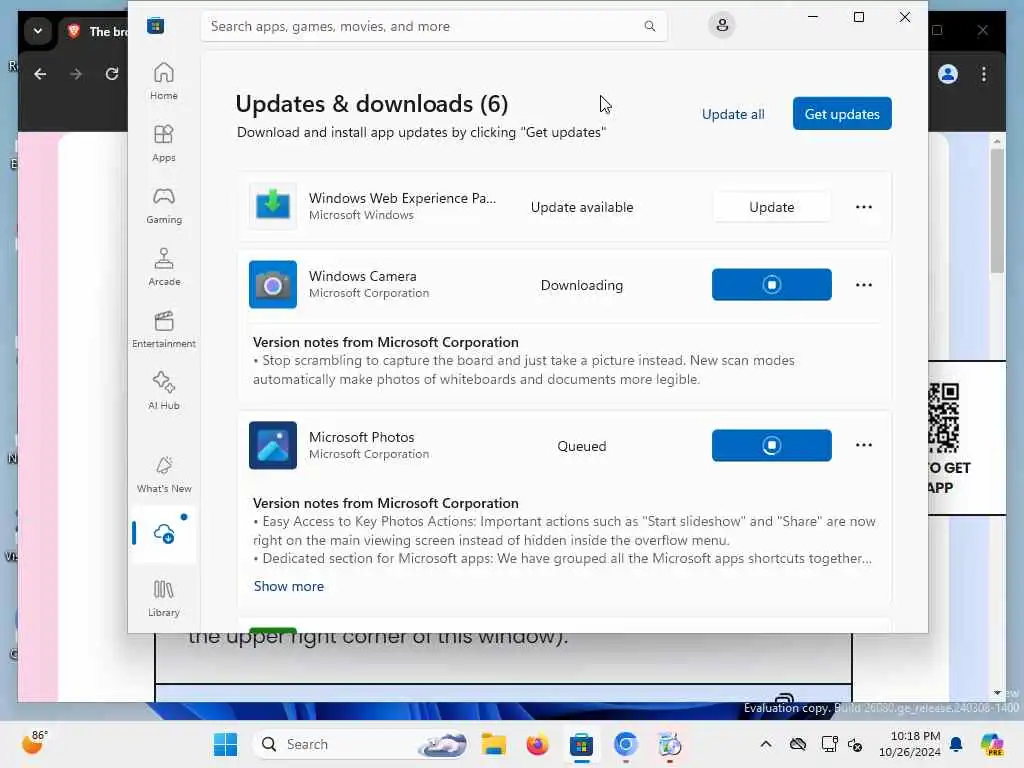The image size is (1024, 768).
Task: Click the Windows Web Experience Pa... title
Action: tap(402, 198)
